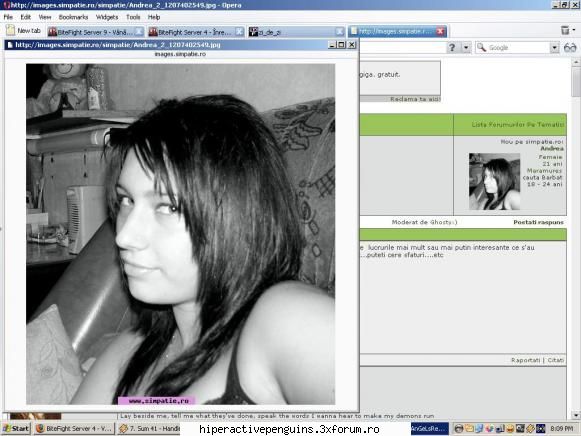The width and height of the screenshot is (581, 436).
Task: Click the www.simpatie.ro label on photo
Action: coord(157,401)
